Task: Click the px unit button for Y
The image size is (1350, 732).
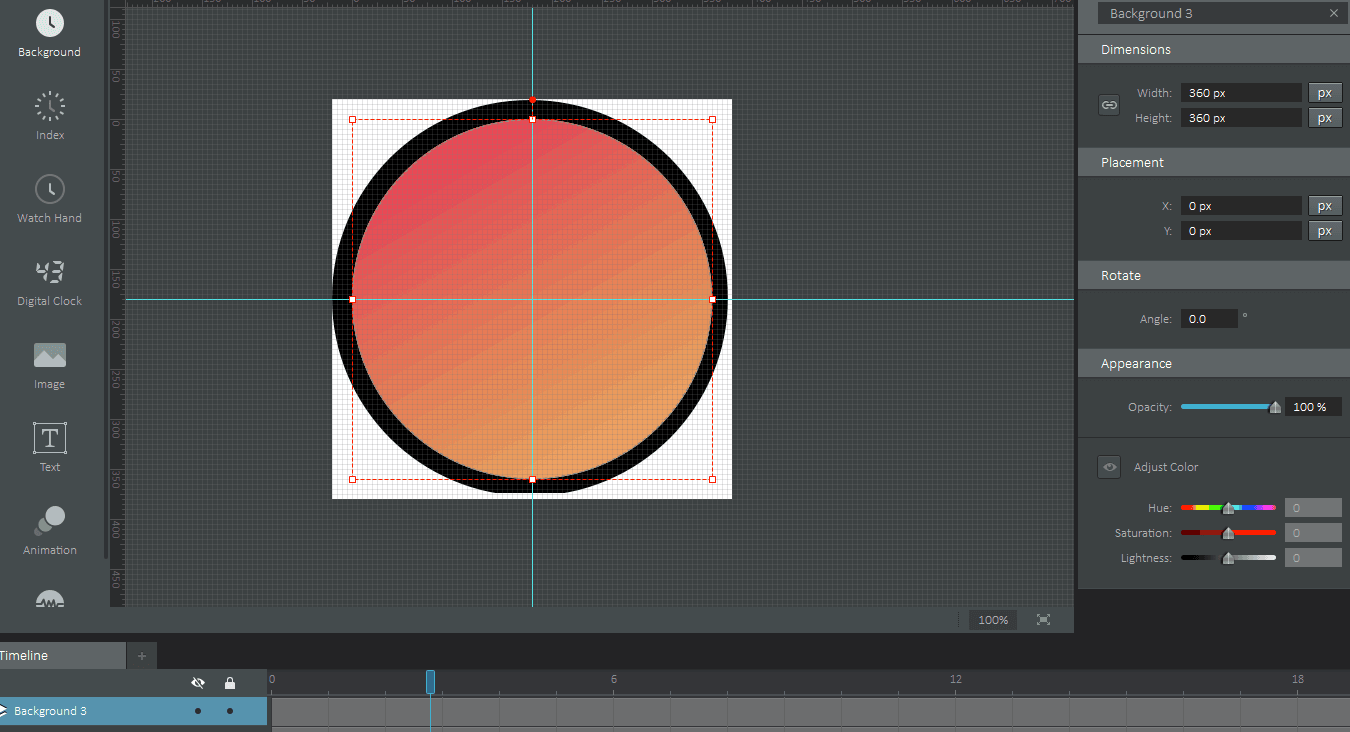Action: 1325,231
